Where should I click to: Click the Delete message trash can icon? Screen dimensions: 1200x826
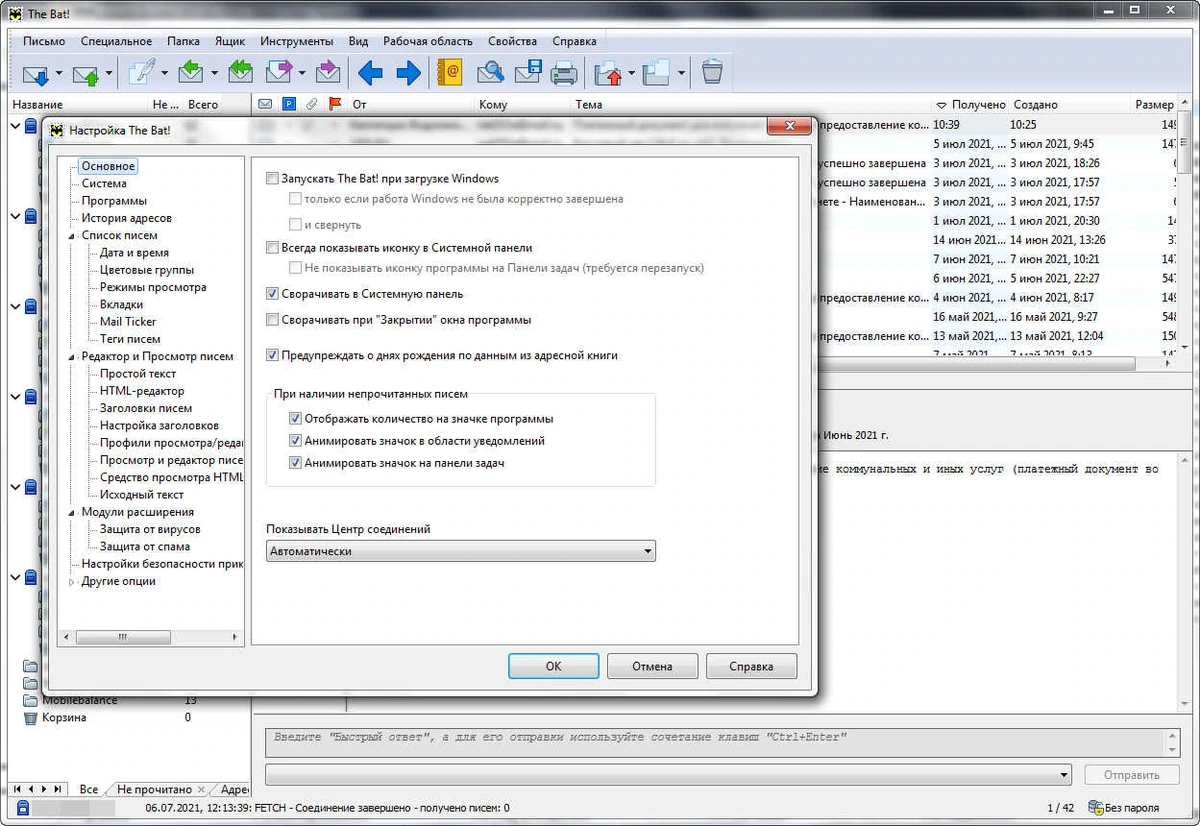click(711, 72)
